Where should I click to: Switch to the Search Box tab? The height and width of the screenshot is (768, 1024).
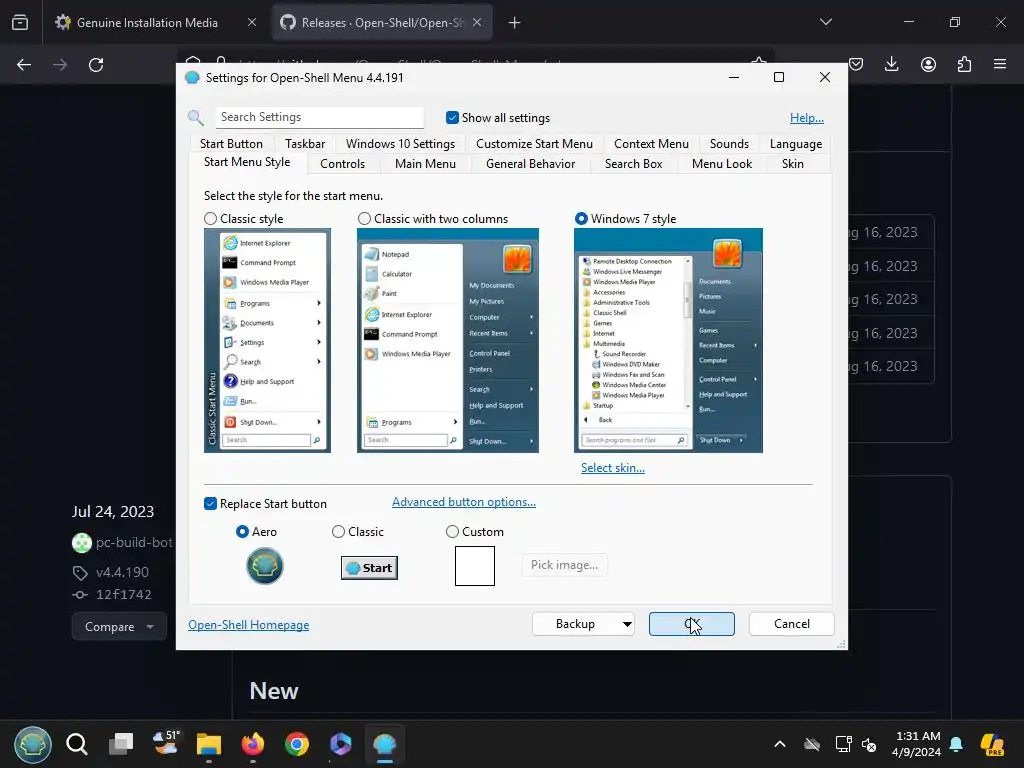(633, 164)
